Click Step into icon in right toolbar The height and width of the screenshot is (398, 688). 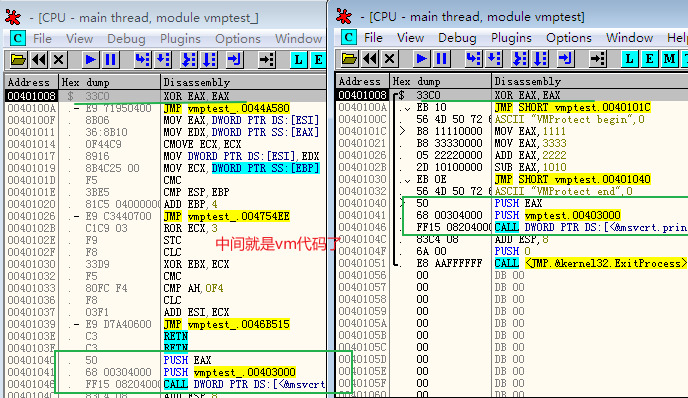(x=473, y=58)
